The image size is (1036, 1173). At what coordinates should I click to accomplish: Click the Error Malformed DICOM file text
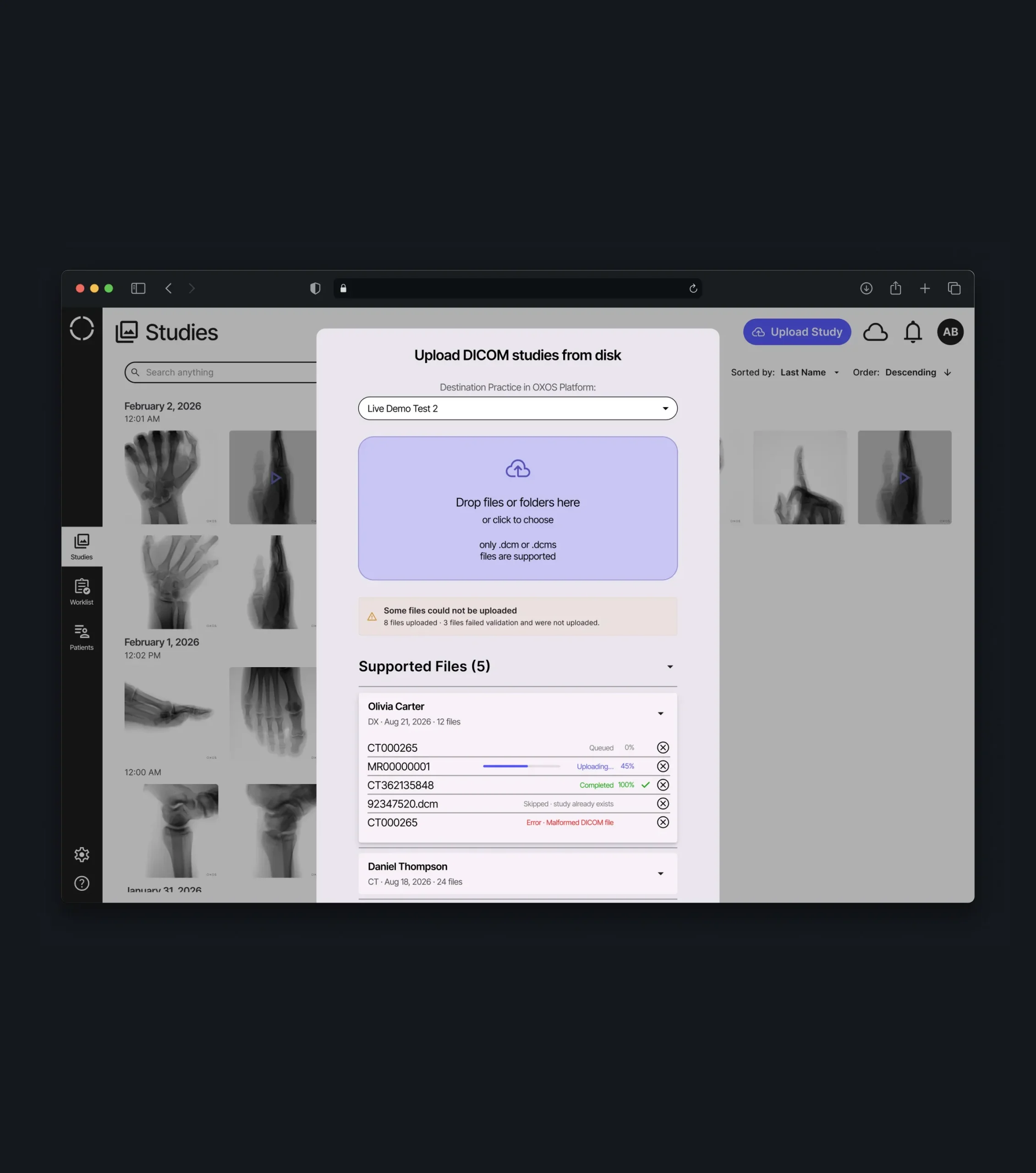(570, 822)
